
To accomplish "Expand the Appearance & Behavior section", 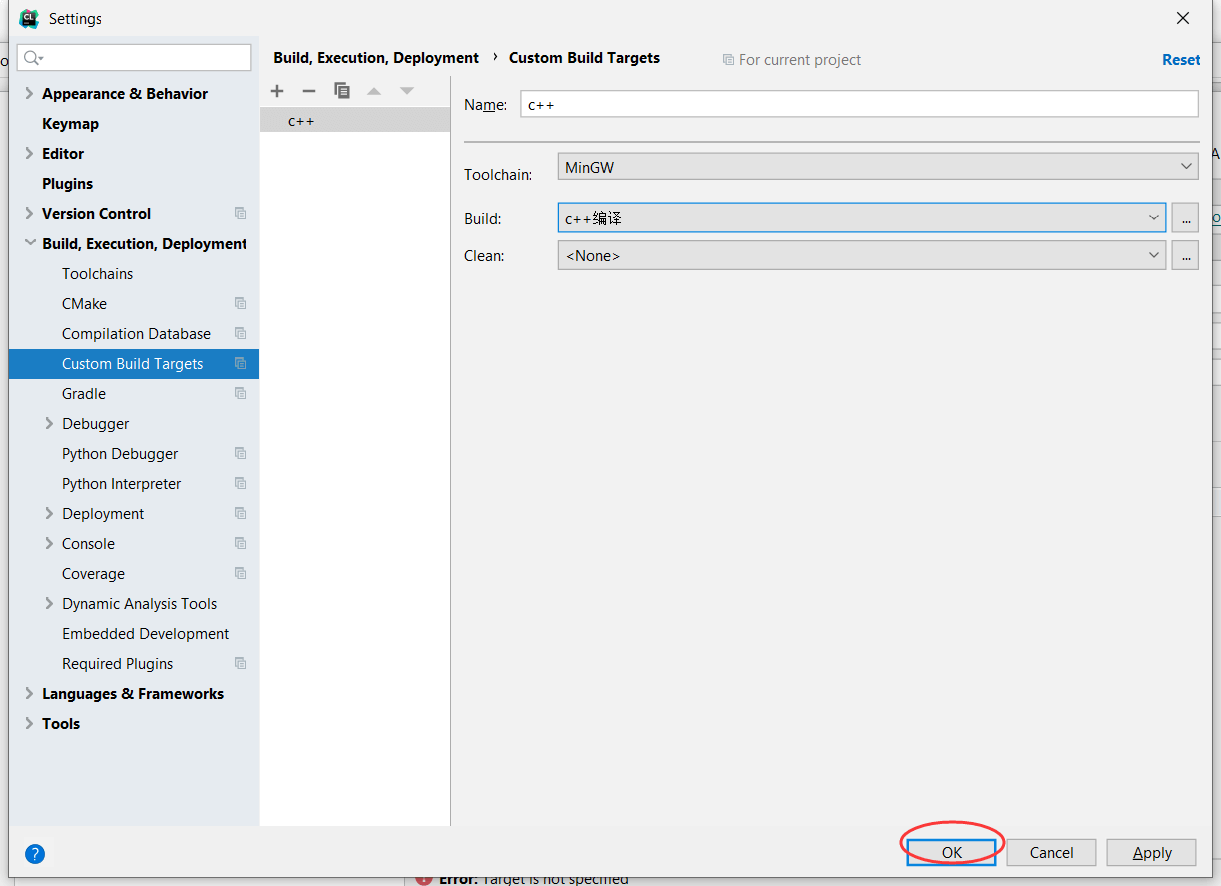I will tap(29, 94).
